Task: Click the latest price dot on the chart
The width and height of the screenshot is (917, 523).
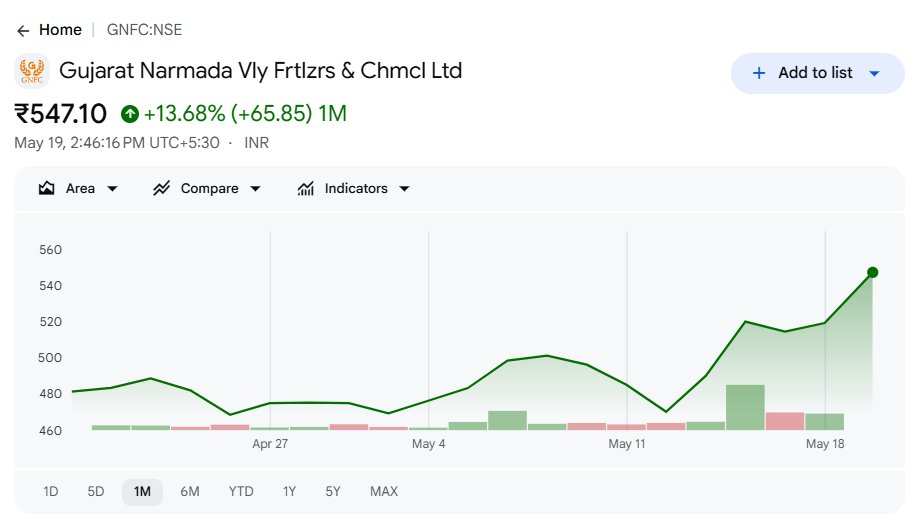Action: 873,272
